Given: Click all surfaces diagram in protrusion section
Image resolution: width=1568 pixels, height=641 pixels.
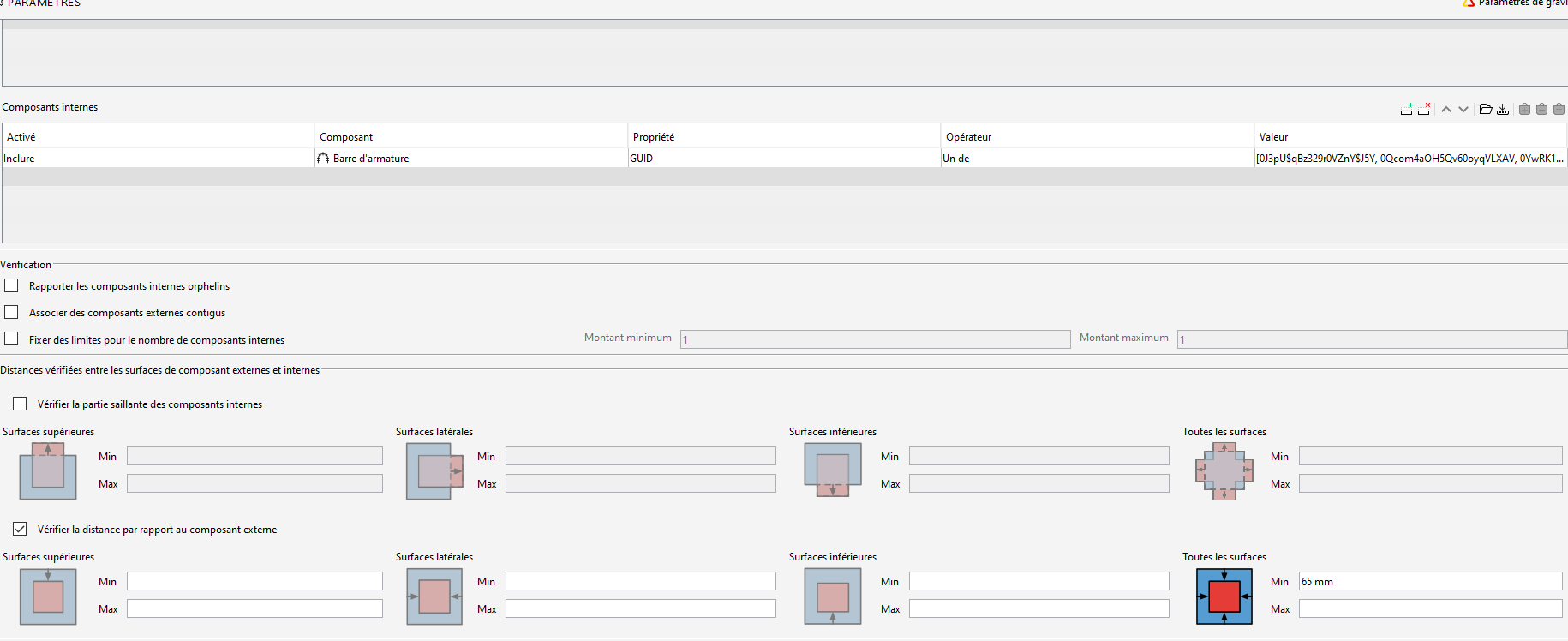Looking at the screenshot, I should (x=1224, y=471).
